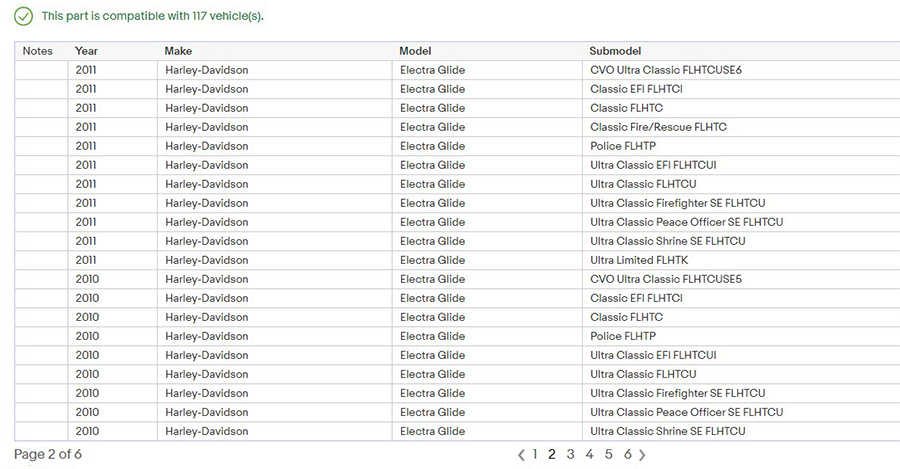This screenshot has width=900, height=469.
Task: Click year 2010 in the CVO FLHTCUSE5 row
Action: (x=87, y=279)
